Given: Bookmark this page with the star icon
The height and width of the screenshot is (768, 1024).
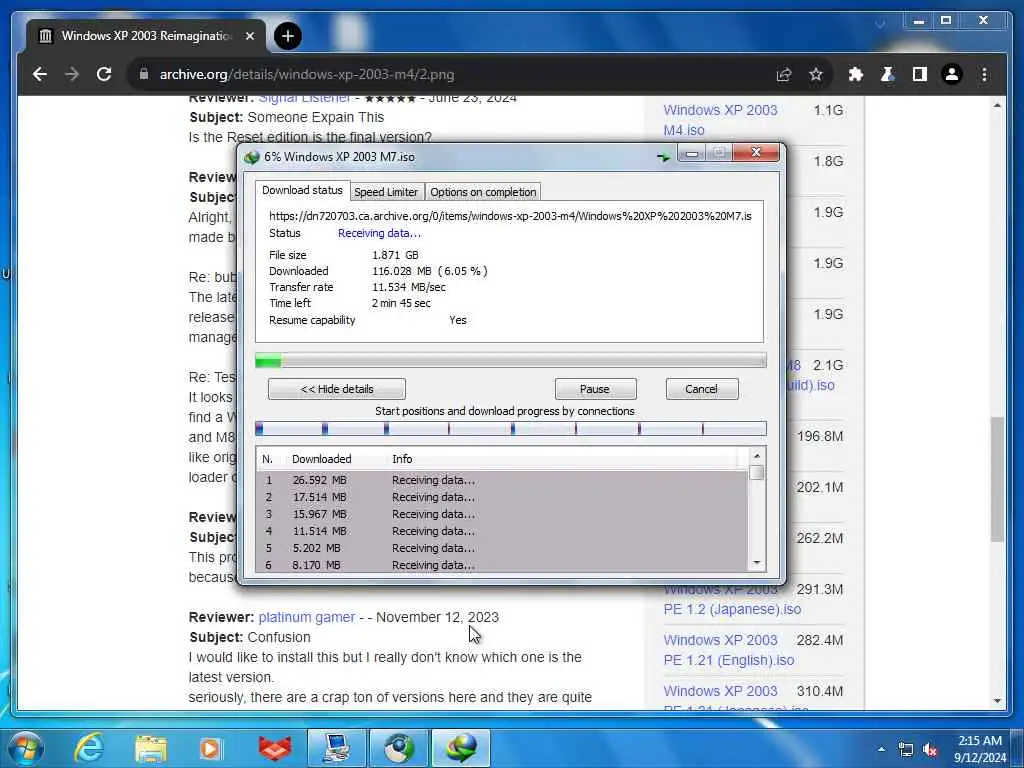Looking at the screenshot, I should 816,74.
